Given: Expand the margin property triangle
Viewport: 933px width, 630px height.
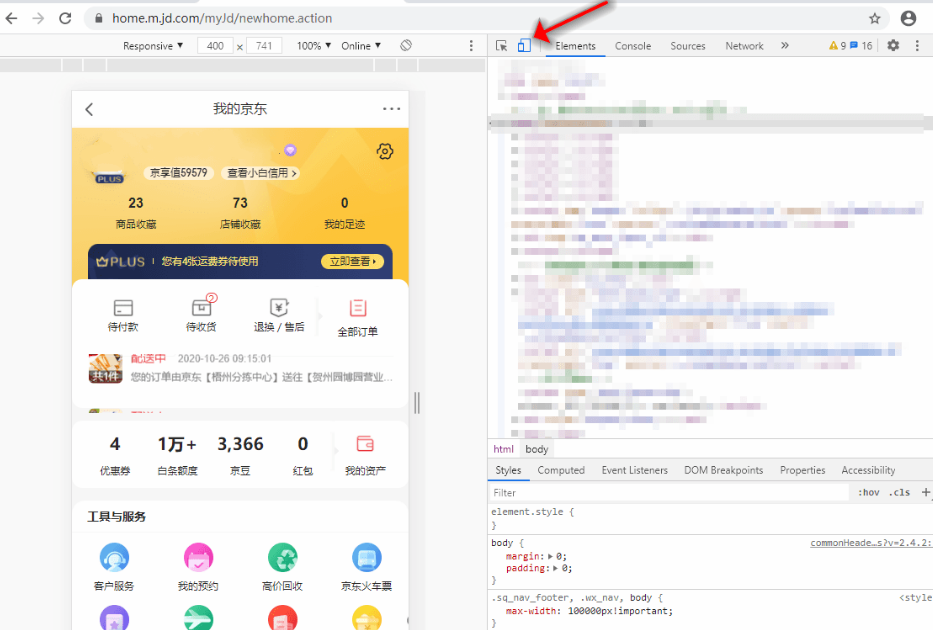Looking at the screenshot, I should [550, 556].
